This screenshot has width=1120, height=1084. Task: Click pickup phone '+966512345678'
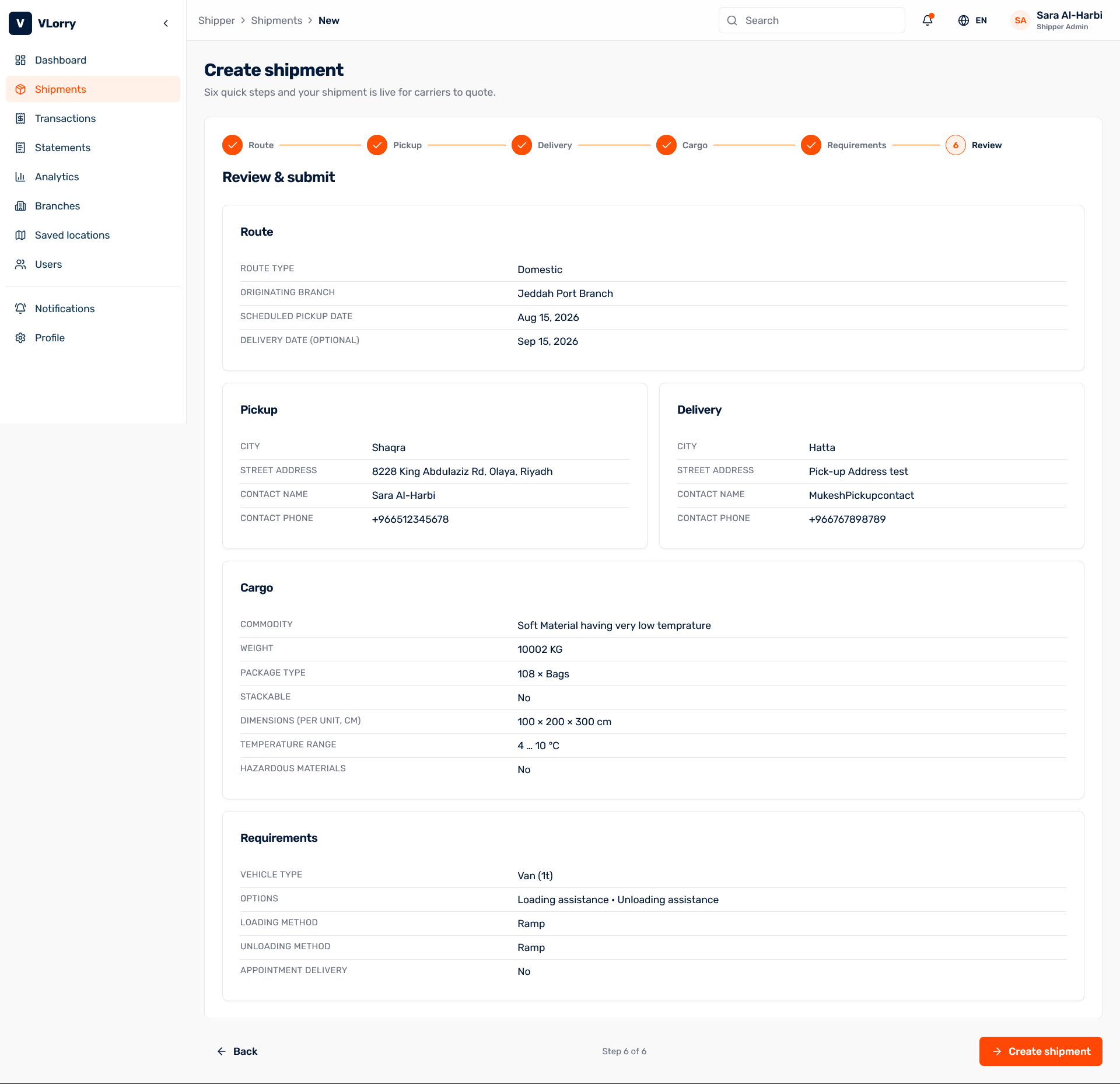[x=411, y=519]
